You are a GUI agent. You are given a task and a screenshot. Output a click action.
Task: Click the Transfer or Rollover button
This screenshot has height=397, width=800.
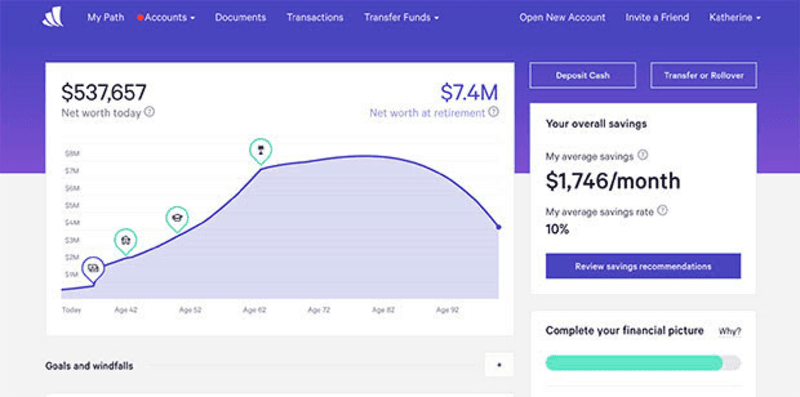(704, 76)
